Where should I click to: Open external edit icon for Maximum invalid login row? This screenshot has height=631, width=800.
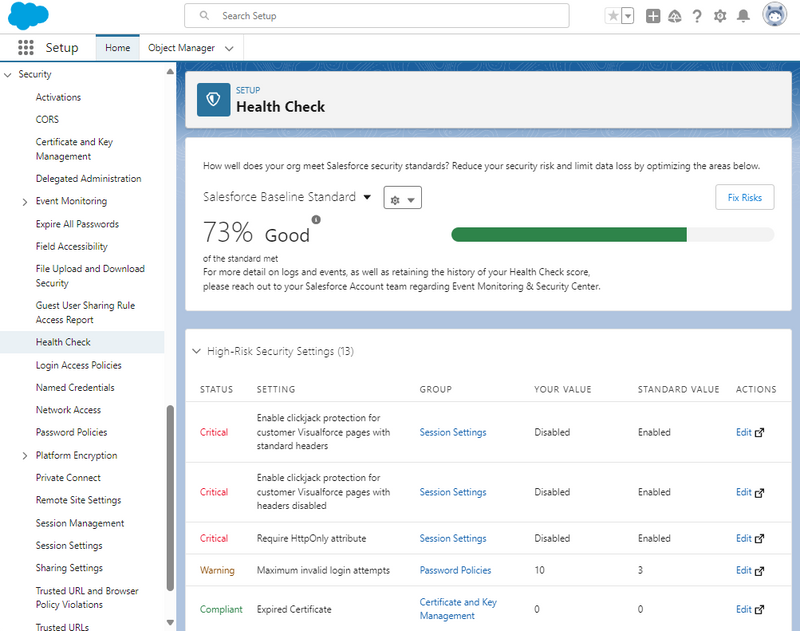(759, 571)
